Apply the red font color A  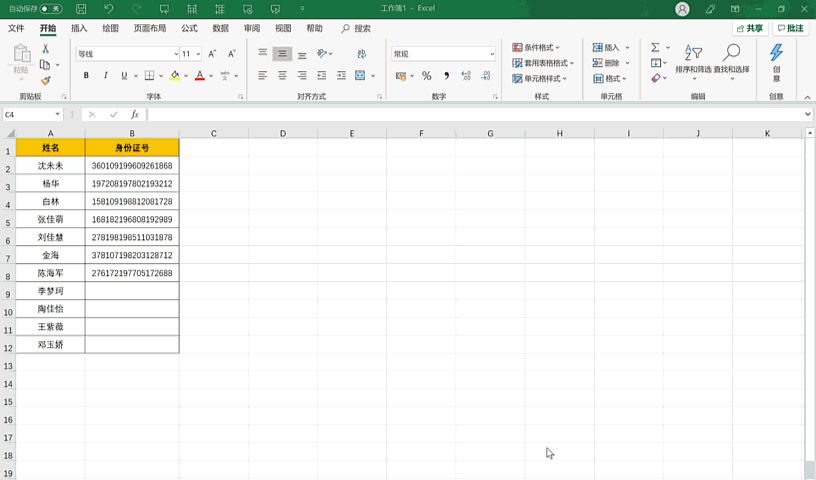coord(200,75)
